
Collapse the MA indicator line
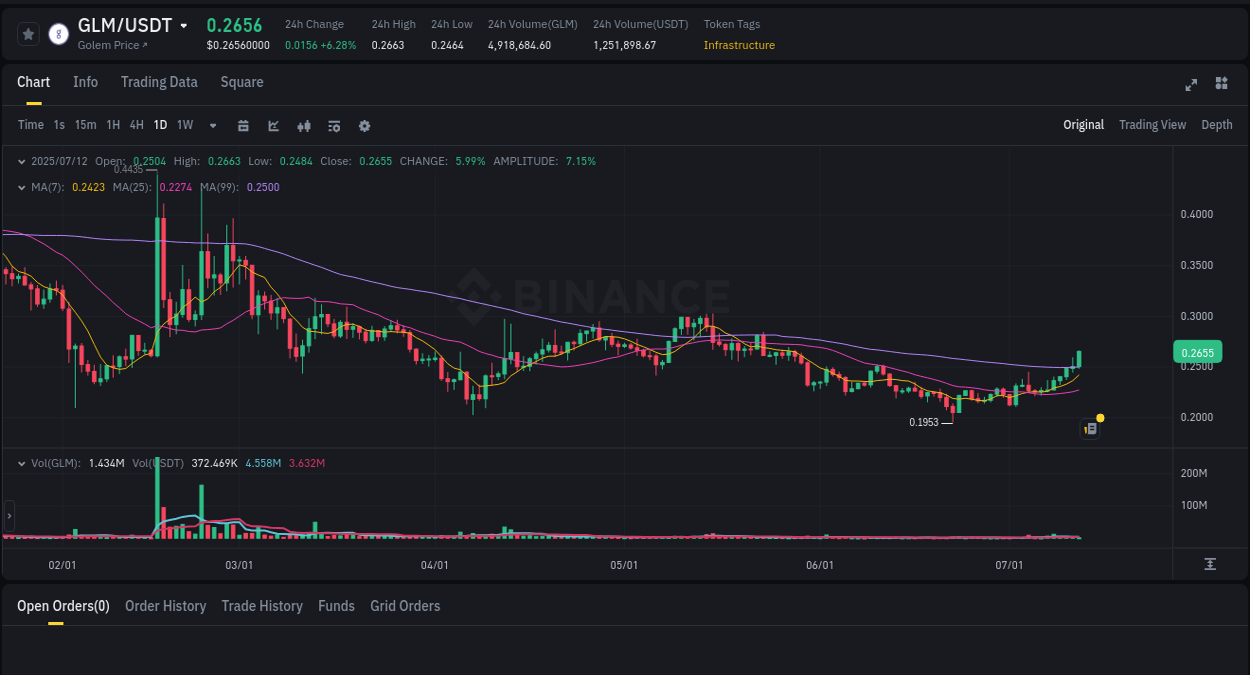[x=21, y=187]
